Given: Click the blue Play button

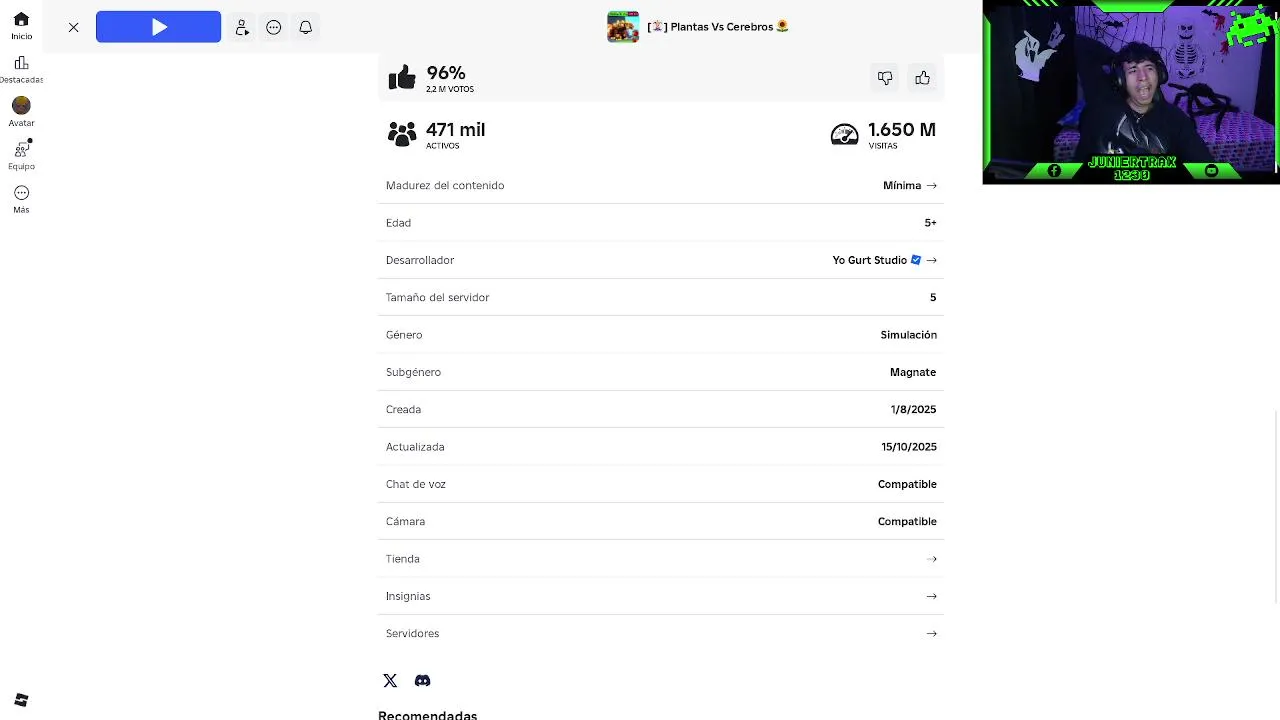Looking at the screenshot, I should point(158,27).
